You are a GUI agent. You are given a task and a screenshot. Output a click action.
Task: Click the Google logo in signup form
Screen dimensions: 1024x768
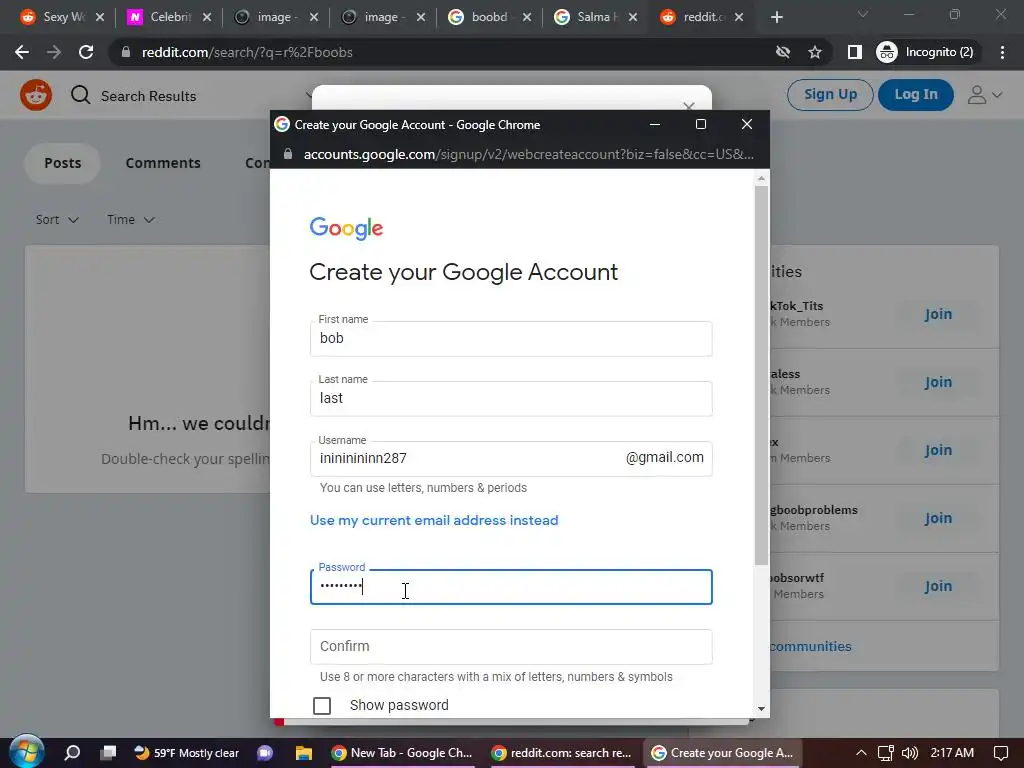(x=346, y=229)
